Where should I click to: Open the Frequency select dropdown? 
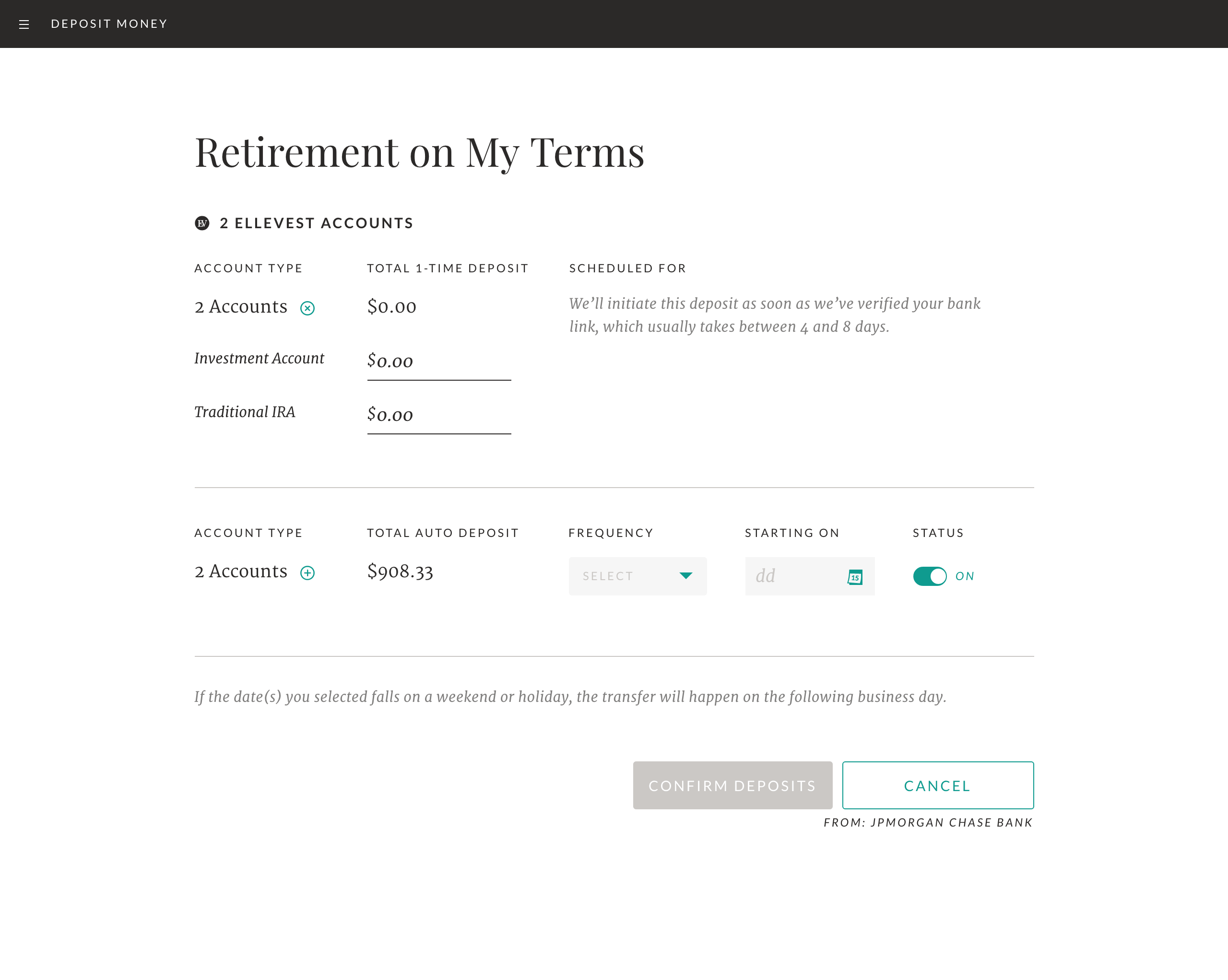[638, 576]
